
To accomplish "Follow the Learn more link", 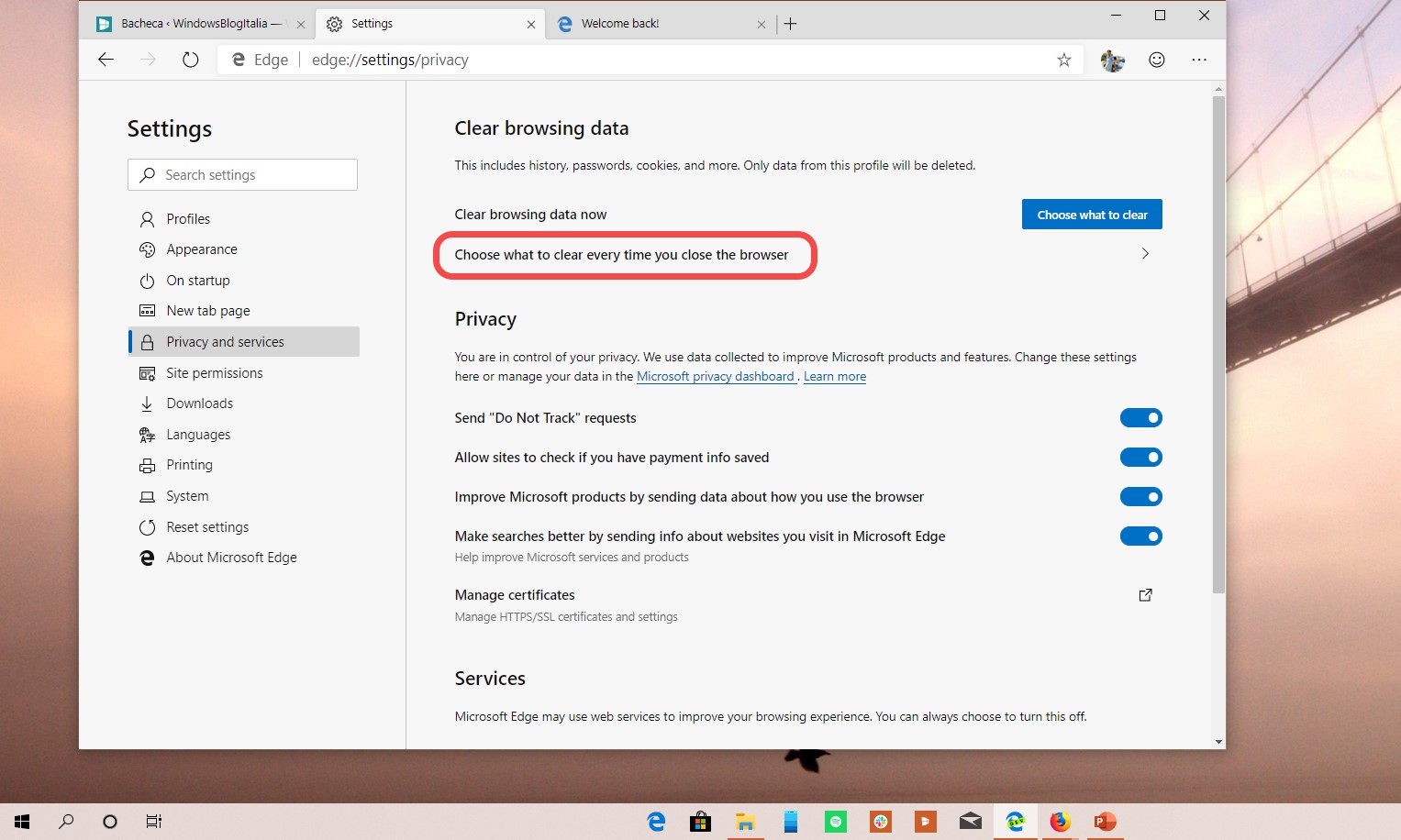I will 835,377.
